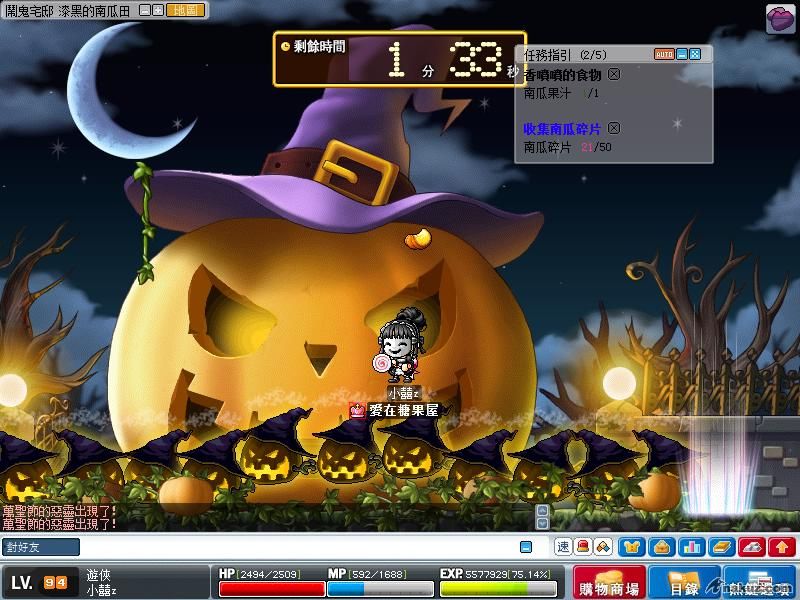Open the character stats bar-chart icon
The width and height of the screenshot is (800, 600).
pos(692,547)
